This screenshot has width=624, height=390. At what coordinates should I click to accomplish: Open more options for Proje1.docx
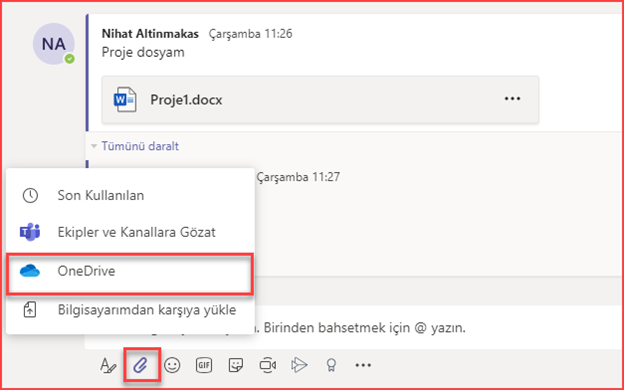pyautogui.click(x=512, y=99)
